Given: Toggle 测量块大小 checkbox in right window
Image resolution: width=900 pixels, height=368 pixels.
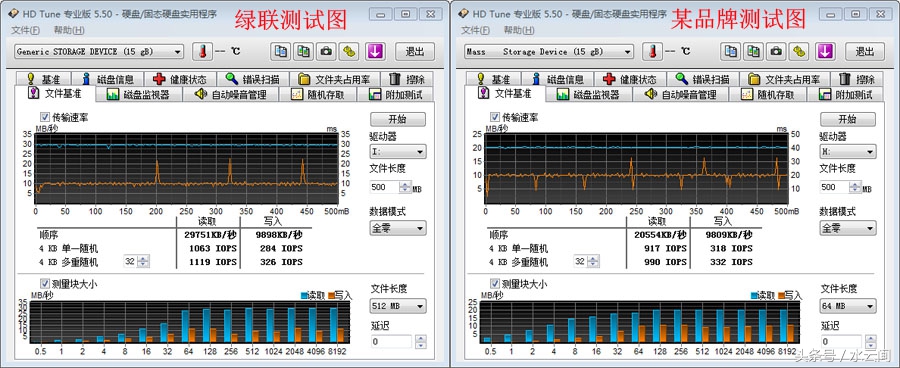Looking at the screenshot, I should tap(494, 284).
